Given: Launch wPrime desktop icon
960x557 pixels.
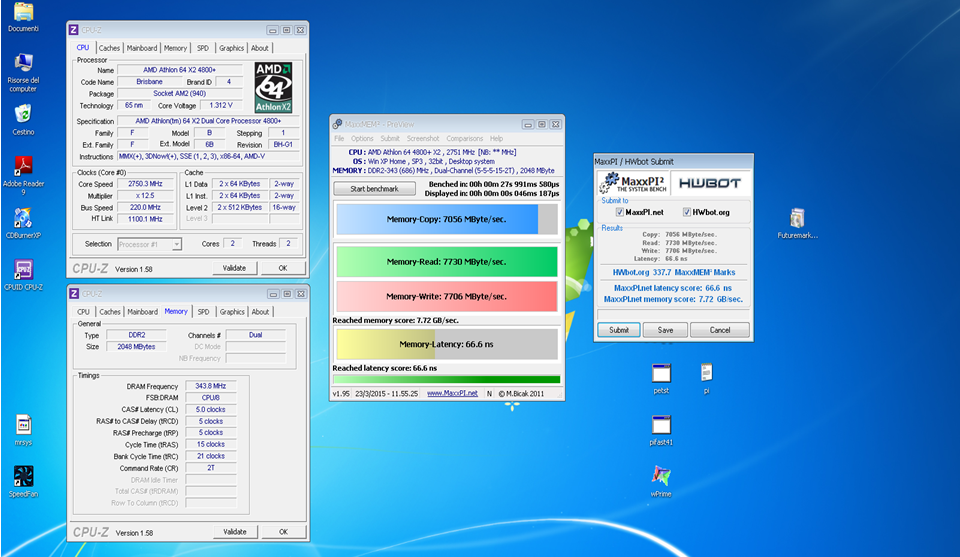Looking at the screenshot, I should tap(661, 481).
